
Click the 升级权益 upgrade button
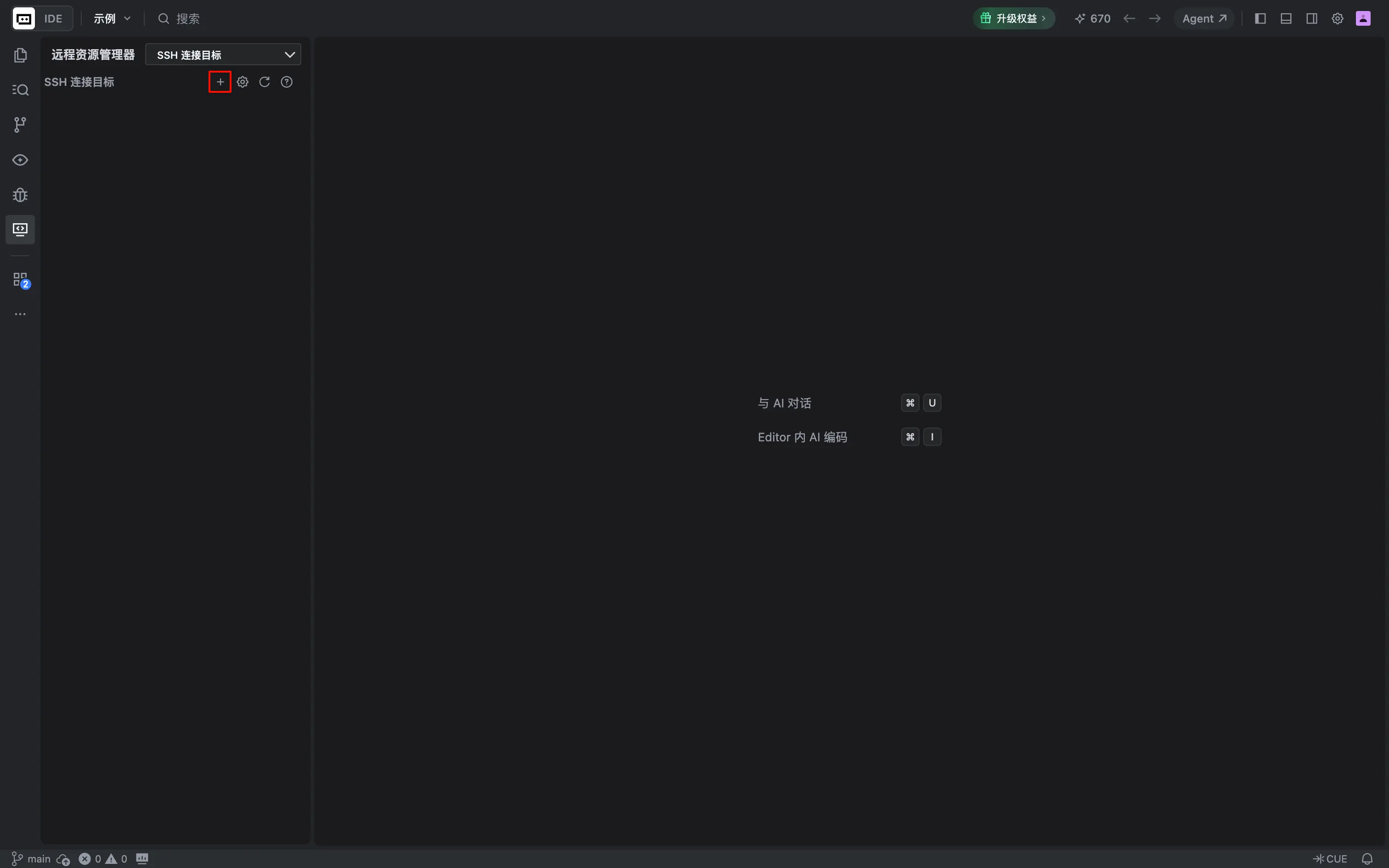click(x=1014, y=18)
